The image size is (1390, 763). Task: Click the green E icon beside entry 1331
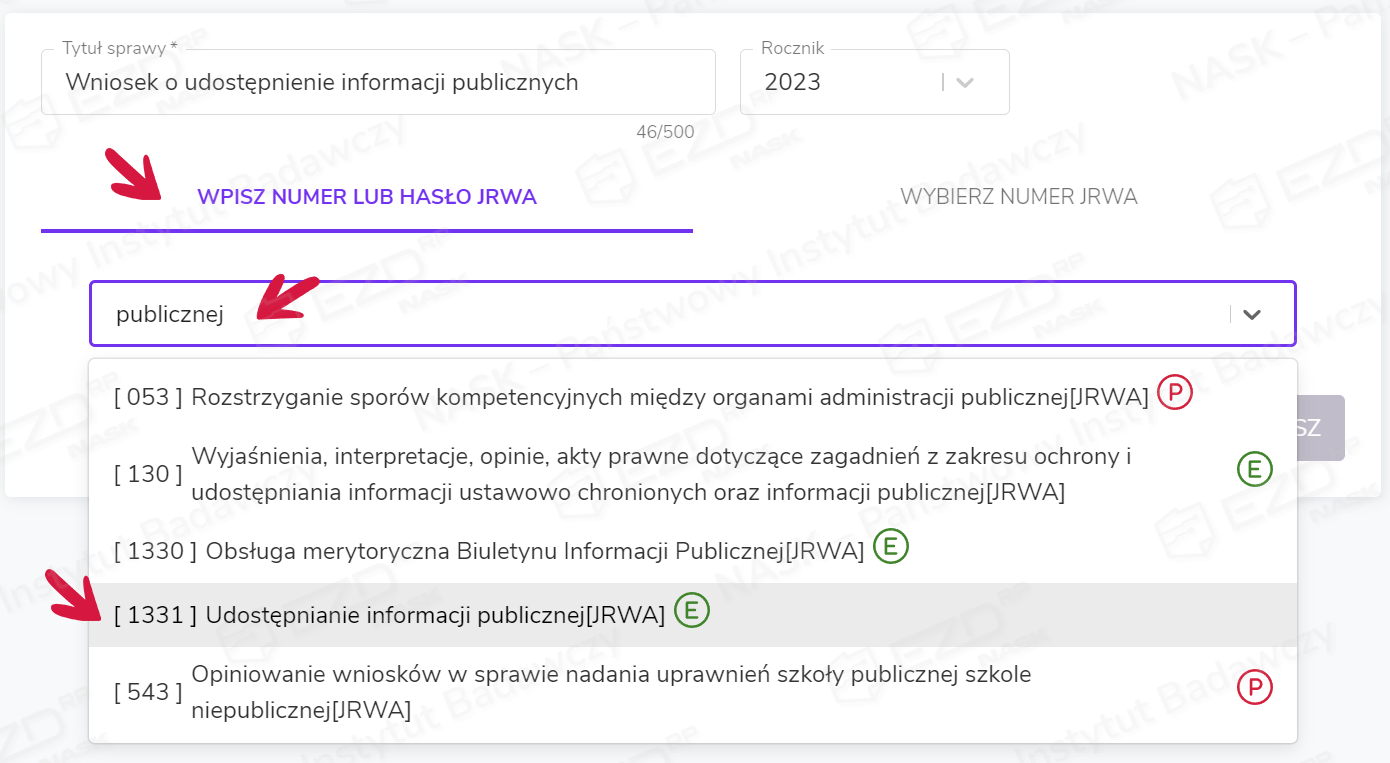click(x=692, y=610)
